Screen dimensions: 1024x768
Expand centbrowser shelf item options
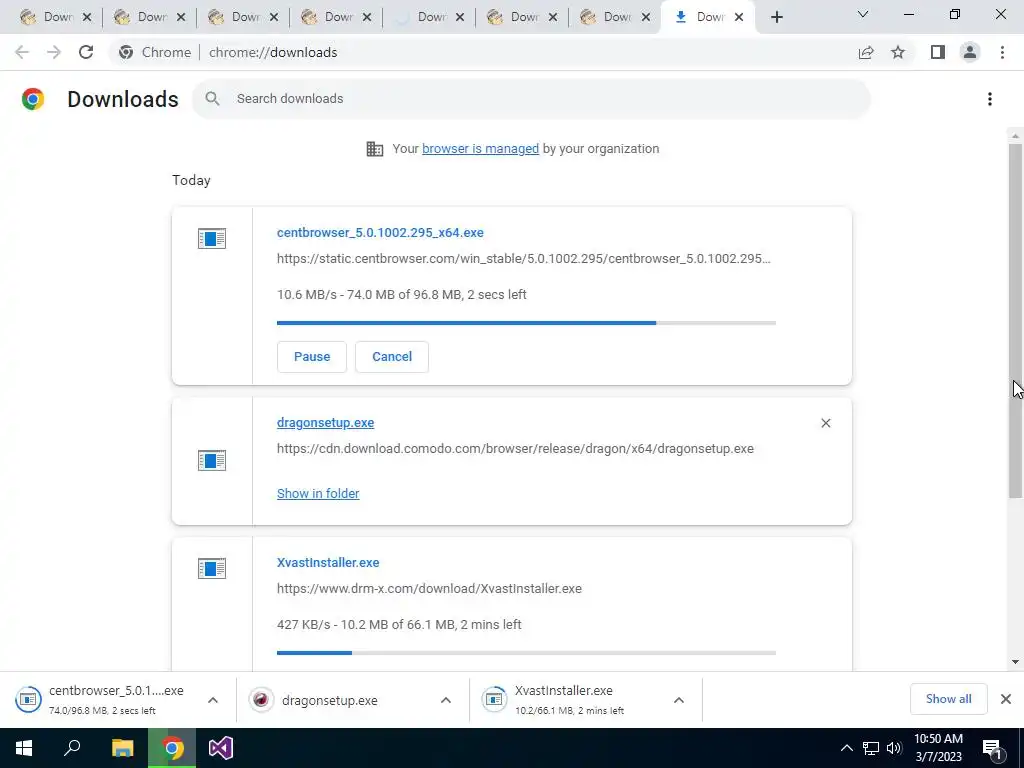pos(213,700)
